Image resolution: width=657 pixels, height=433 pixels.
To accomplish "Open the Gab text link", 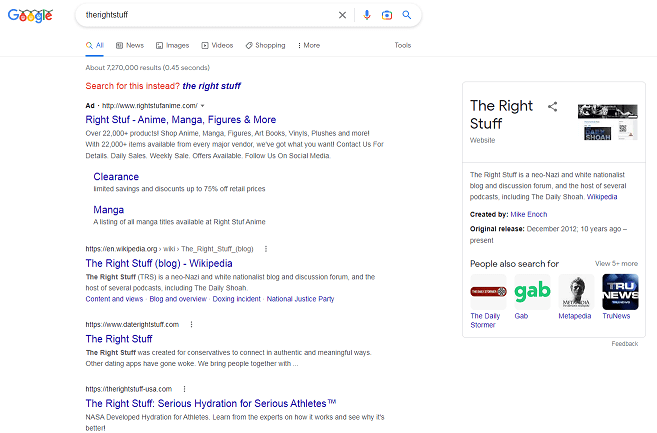I will [x=521, y=316].
